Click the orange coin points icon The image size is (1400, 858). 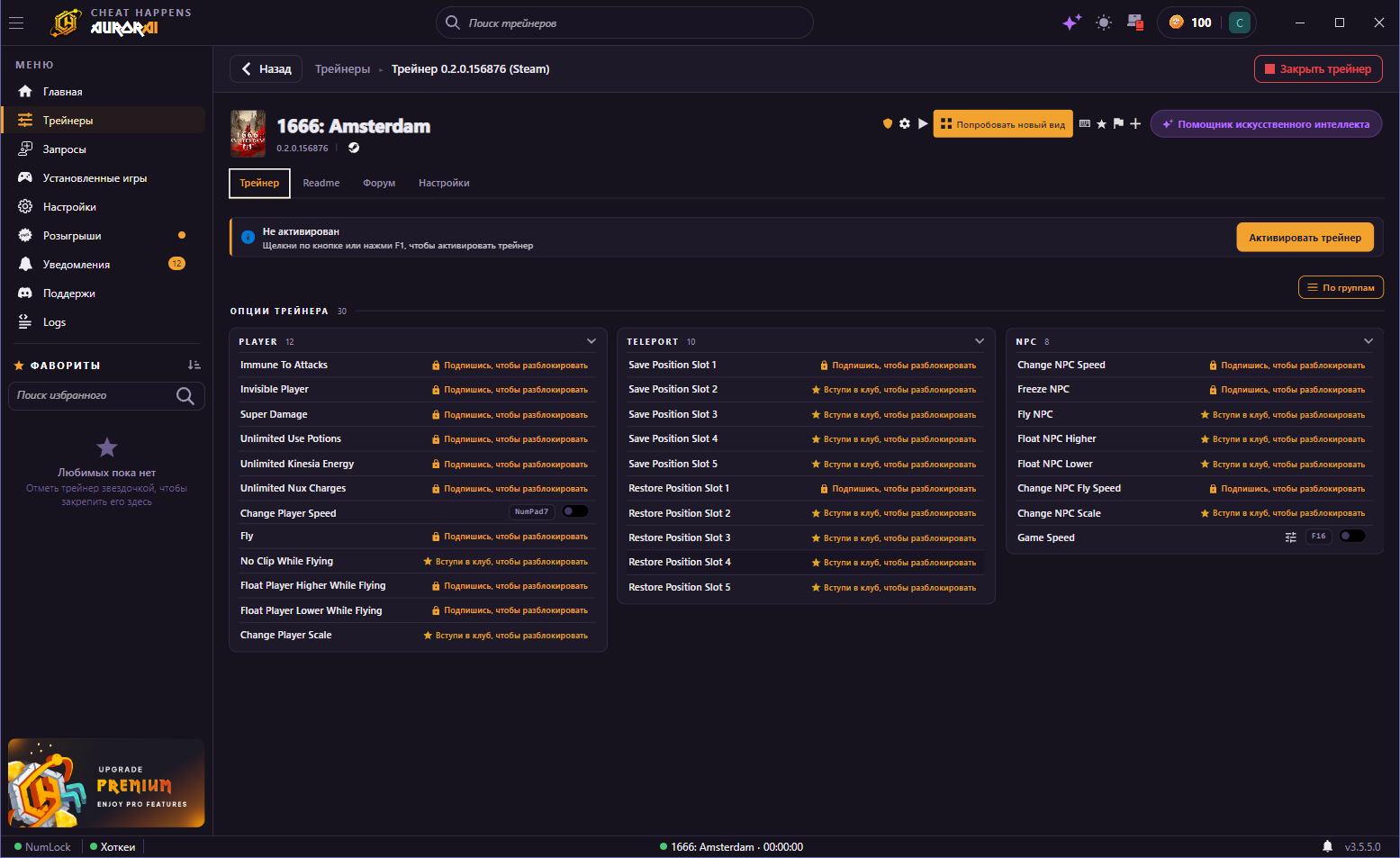(x=1176, y=23)
